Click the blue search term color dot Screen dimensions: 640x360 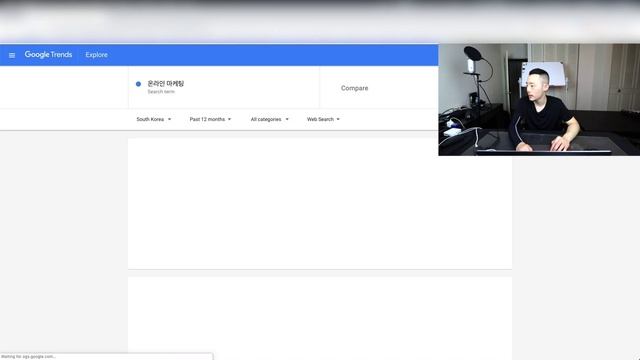tap(138, 84)
